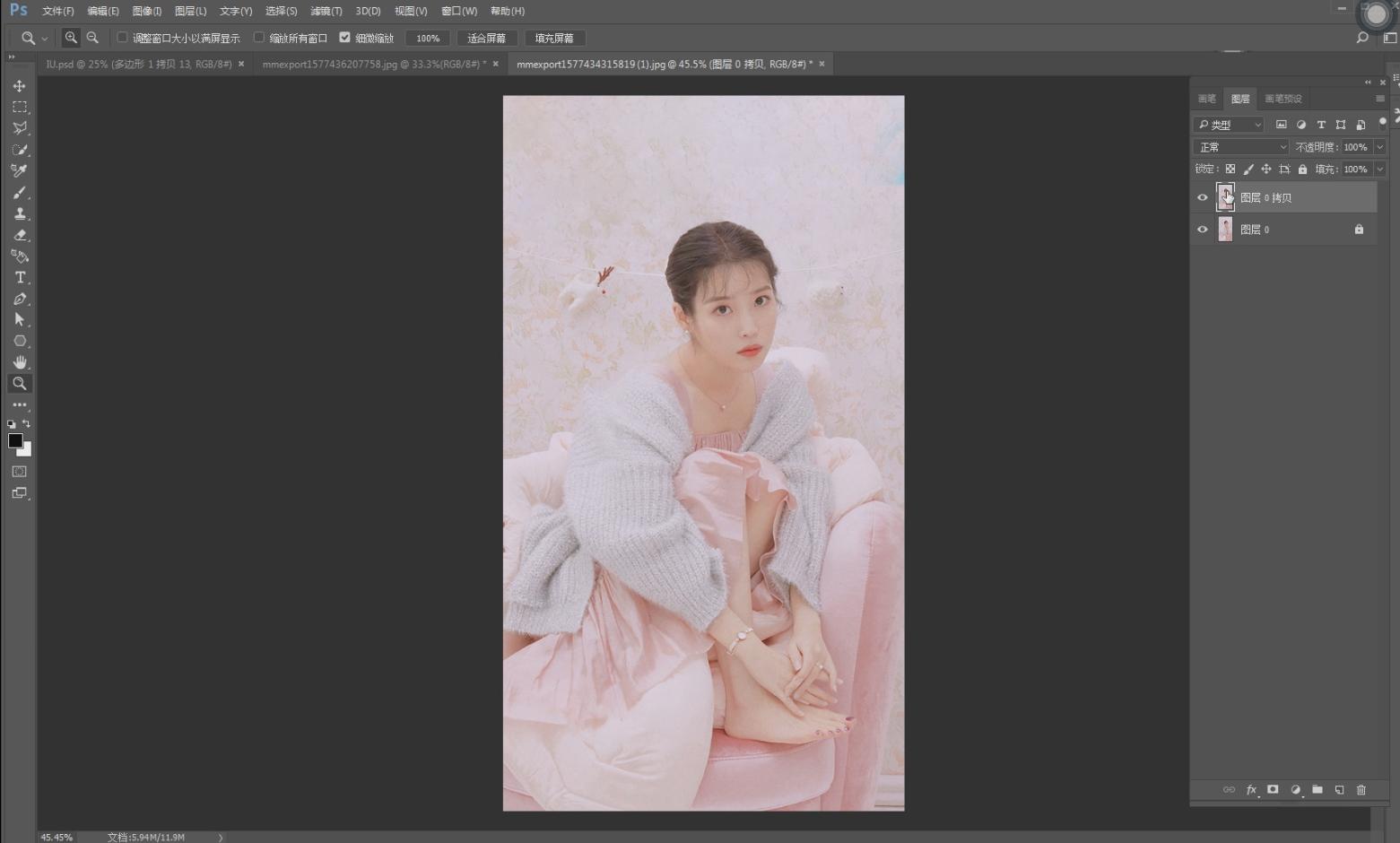Enable 缩放所有窗口 checkbox
Viewport: 1400px width, 843px height.
pos(259,38)
